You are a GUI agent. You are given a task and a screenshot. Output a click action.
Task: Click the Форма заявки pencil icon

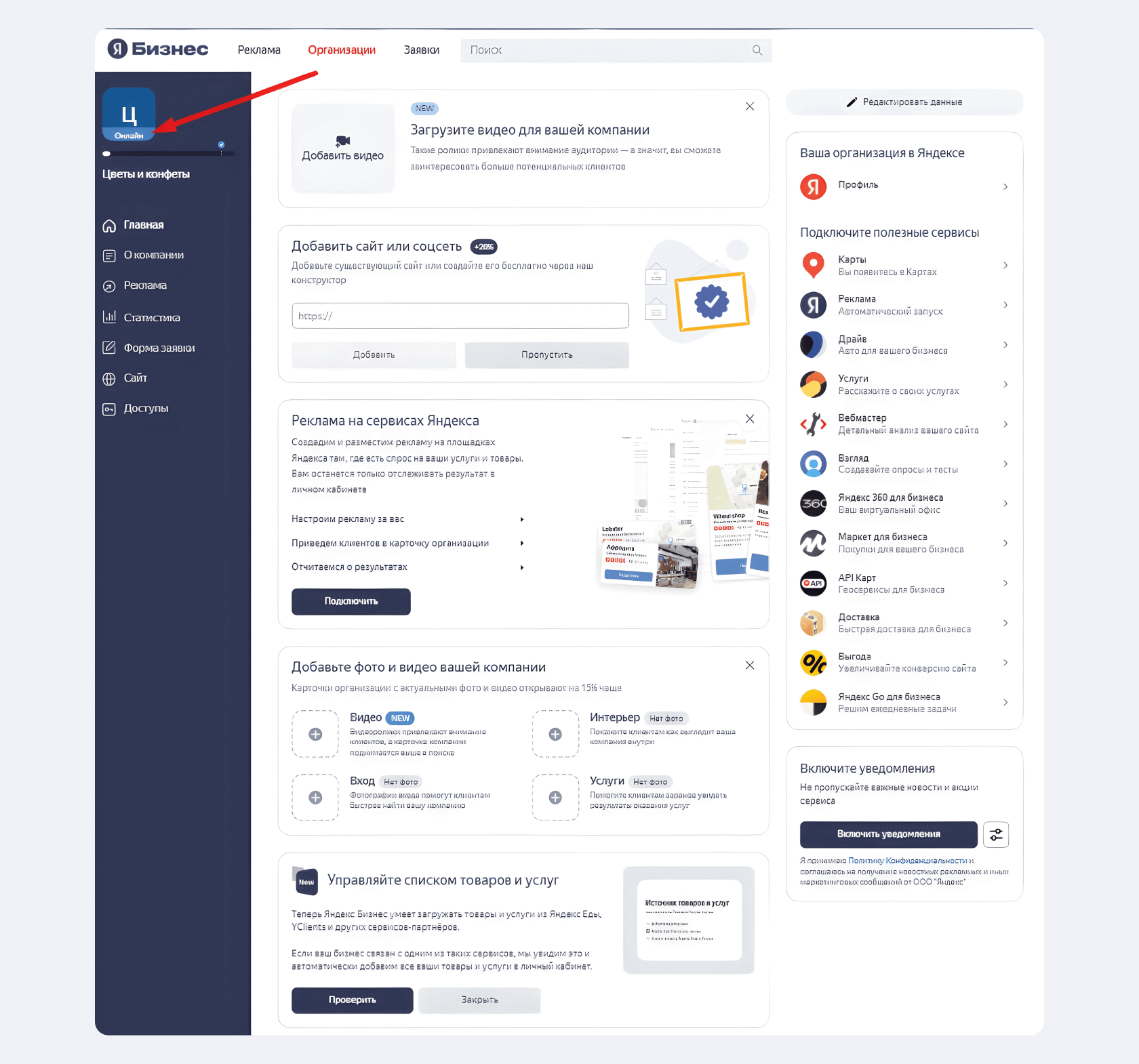(109, 348)
